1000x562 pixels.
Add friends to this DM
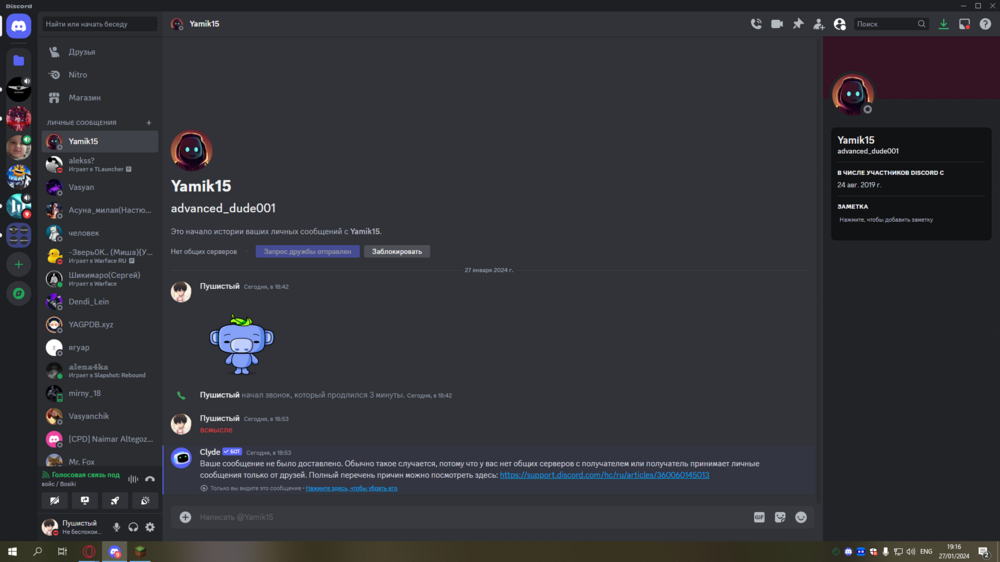point(819,24)
